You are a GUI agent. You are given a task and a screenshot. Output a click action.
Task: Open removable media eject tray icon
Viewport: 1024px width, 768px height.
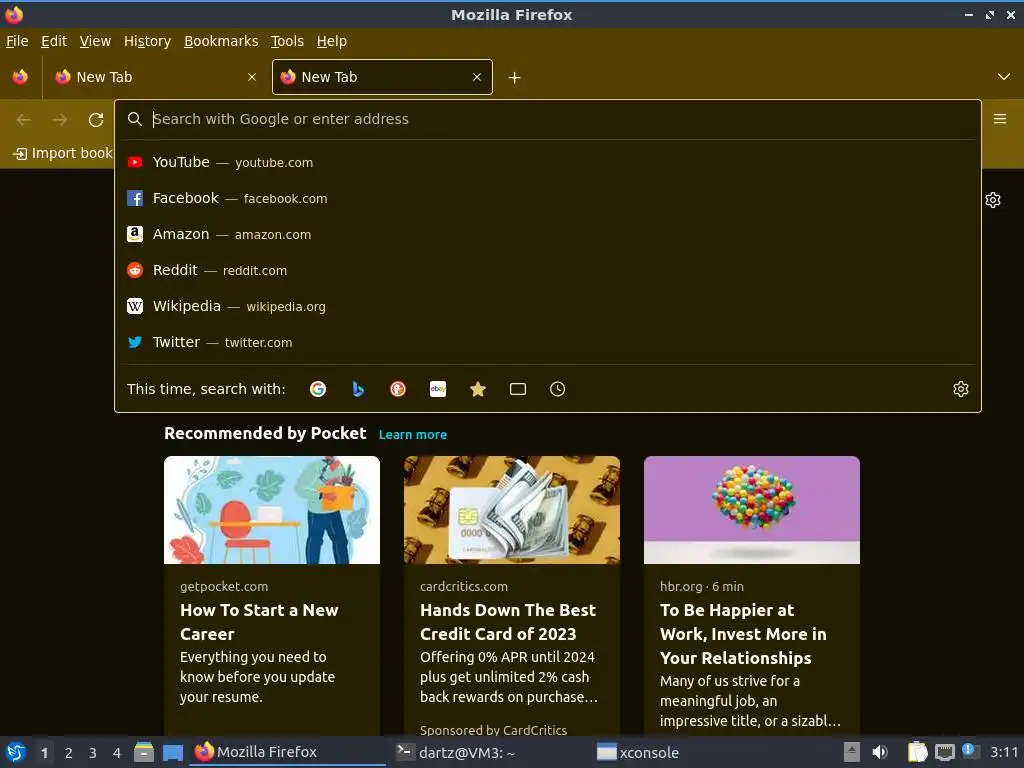point(852,752)
